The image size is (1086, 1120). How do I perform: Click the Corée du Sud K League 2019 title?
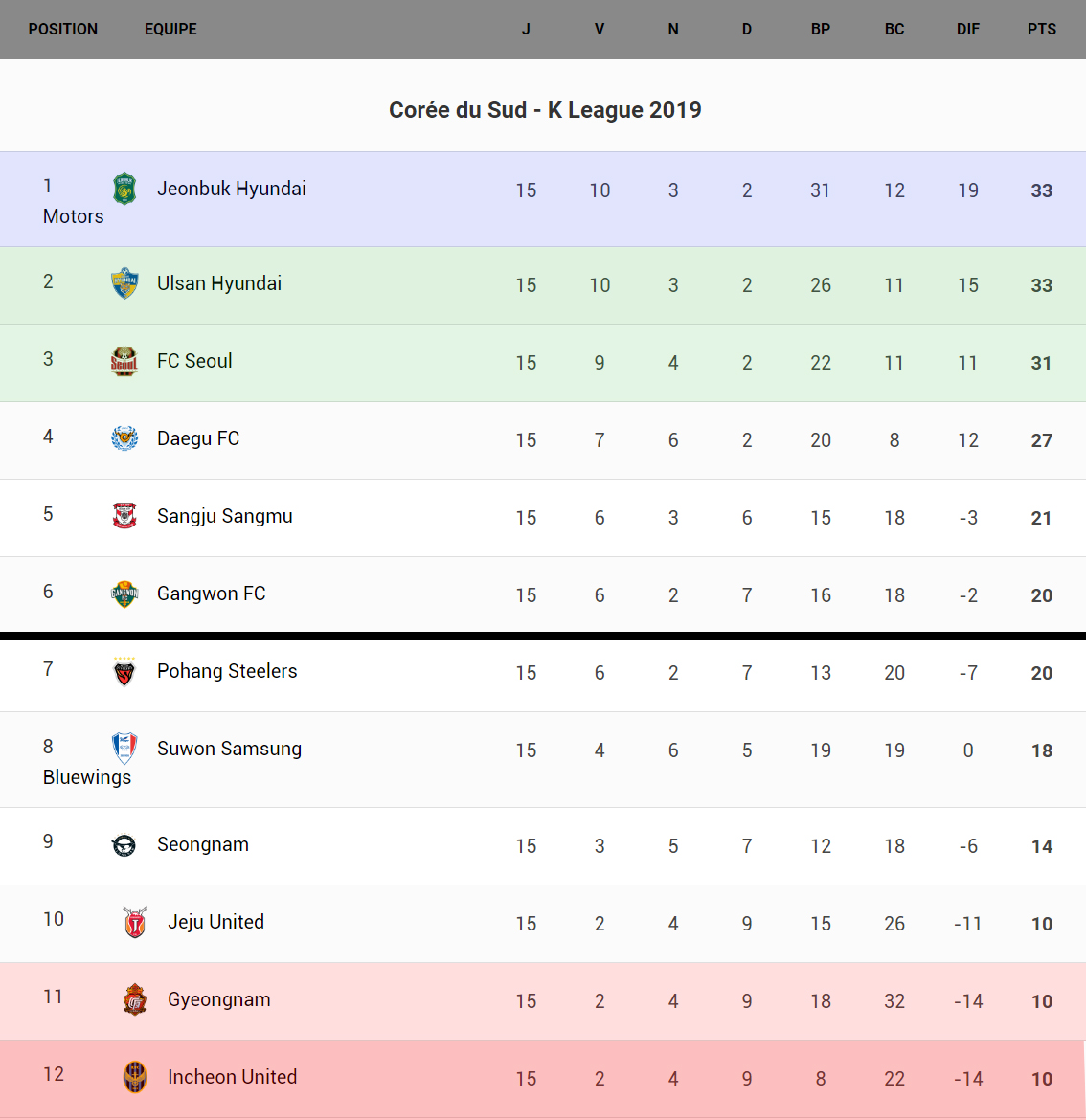[545, 110]
